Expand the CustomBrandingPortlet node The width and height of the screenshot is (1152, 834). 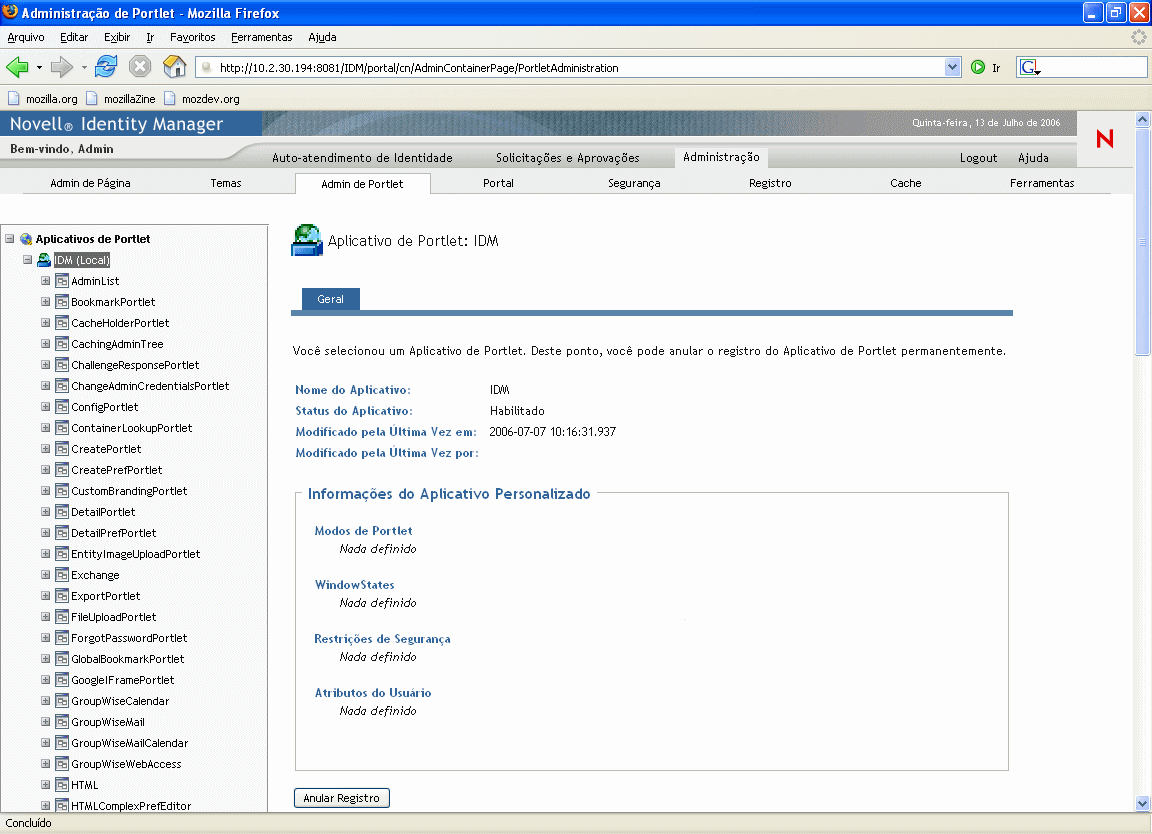point(46,491)
